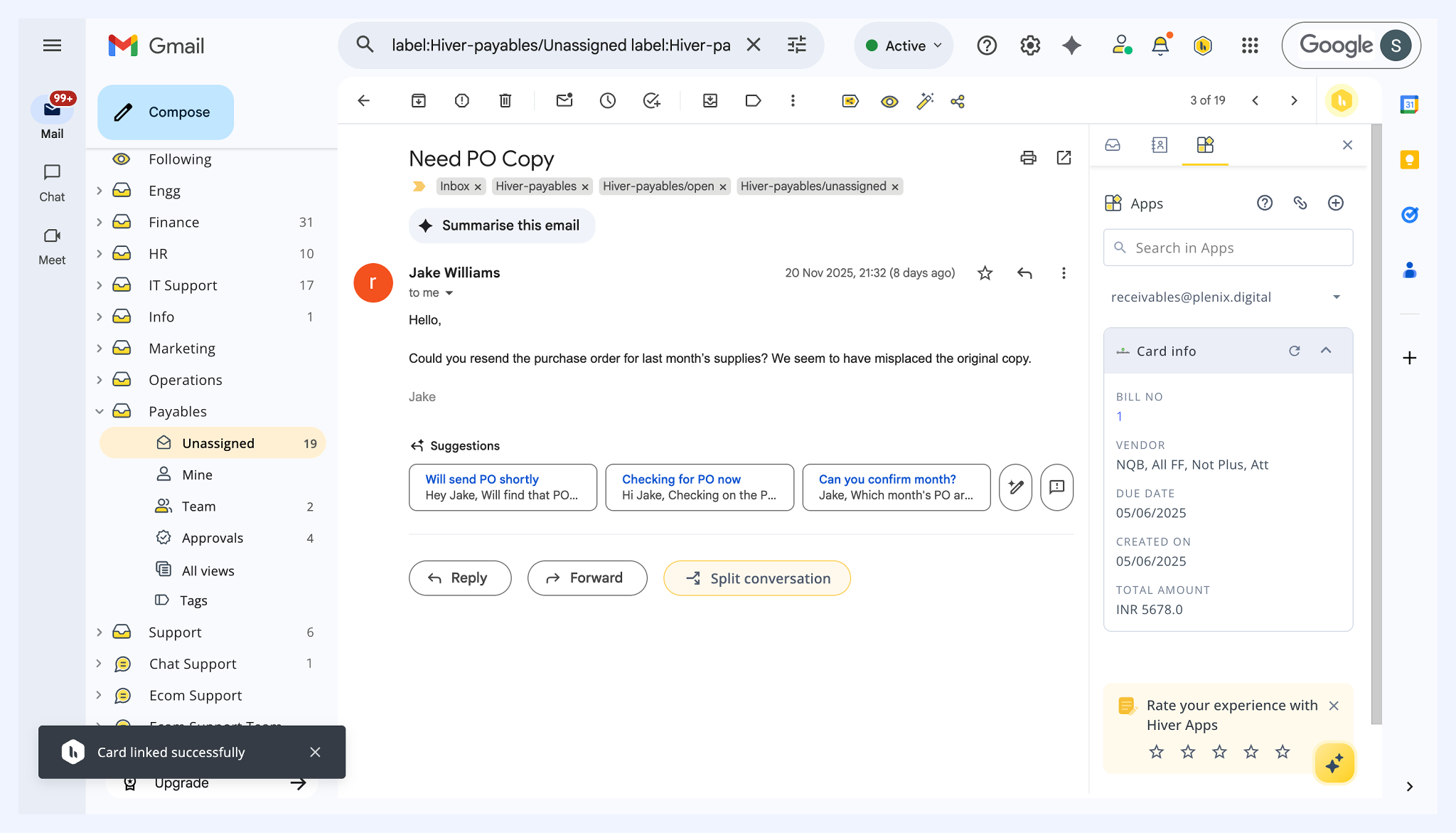Open the Active status dropdown
The height and width of the screenshot is (833, 1456).
[904, 46]
